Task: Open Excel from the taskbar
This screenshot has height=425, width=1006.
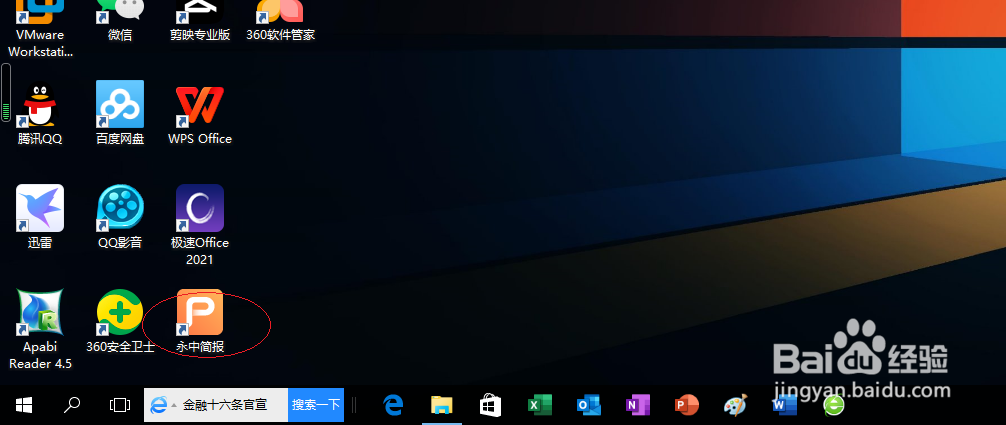Action: [x=540, y=405]
